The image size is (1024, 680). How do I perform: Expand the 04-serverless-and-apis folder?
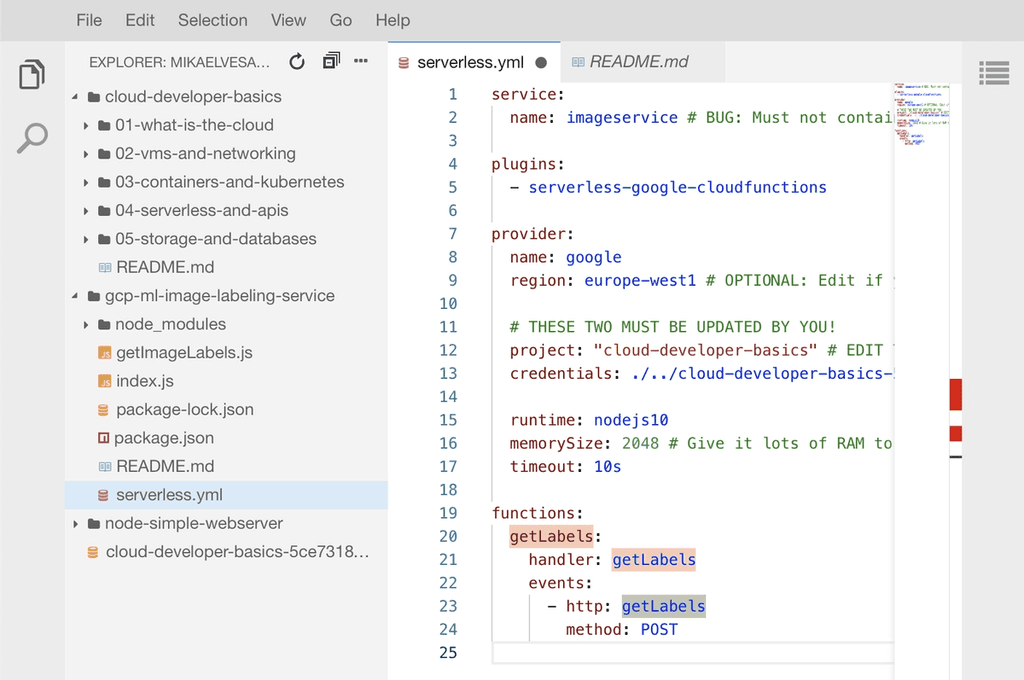(x=201, y=210)
